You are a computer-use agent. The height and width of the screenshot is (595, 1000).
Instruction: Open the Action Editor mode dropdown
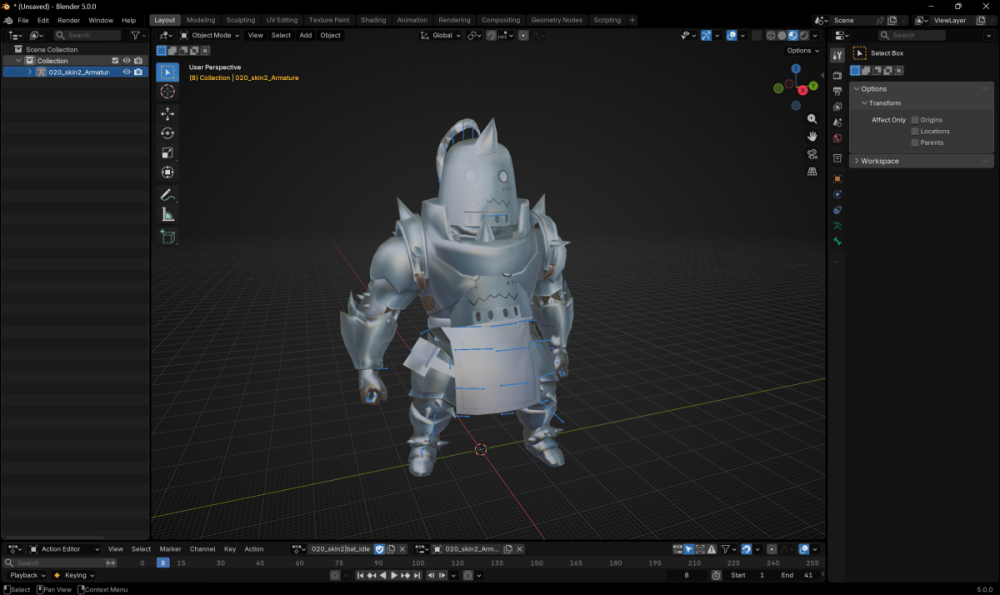point(64,549)
